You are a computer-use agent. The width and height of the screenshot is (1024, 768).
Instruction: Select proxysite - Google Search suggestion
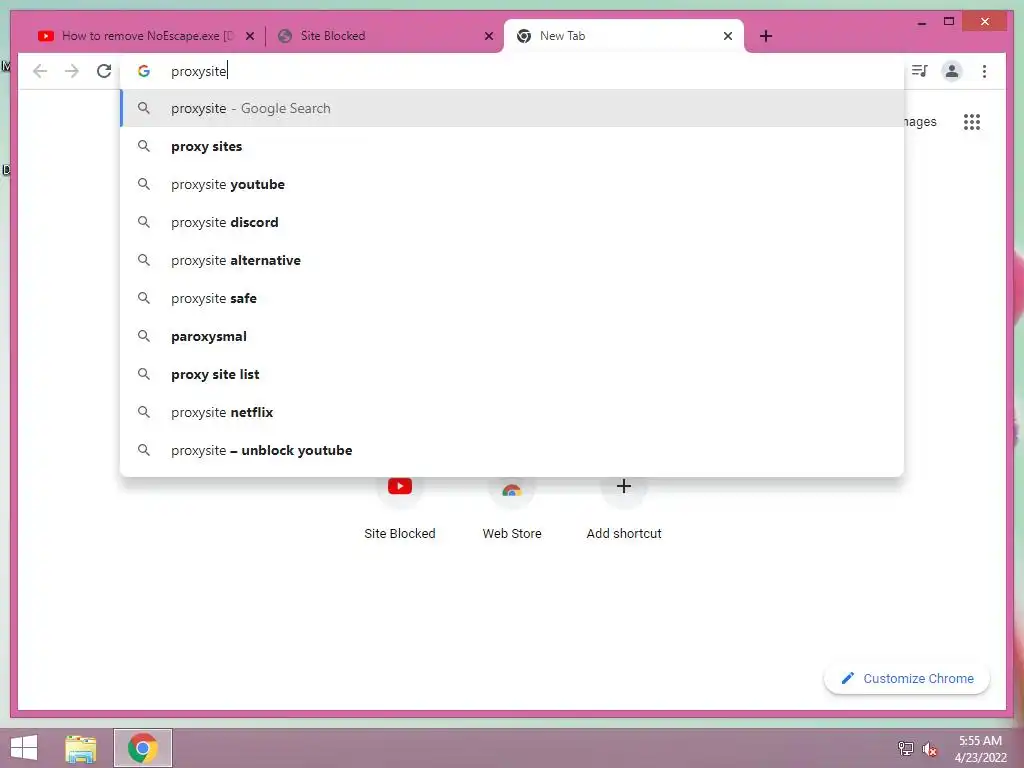[x=513, y=108]
